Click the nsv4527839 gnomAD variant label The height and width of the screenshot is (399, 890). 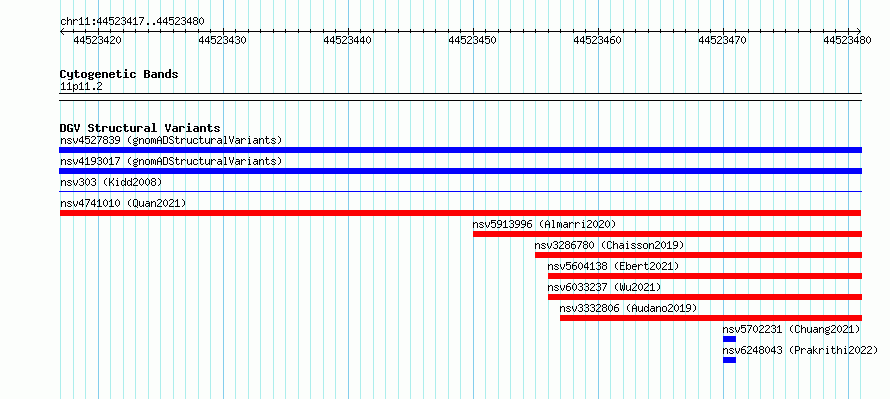coord(171,140)
